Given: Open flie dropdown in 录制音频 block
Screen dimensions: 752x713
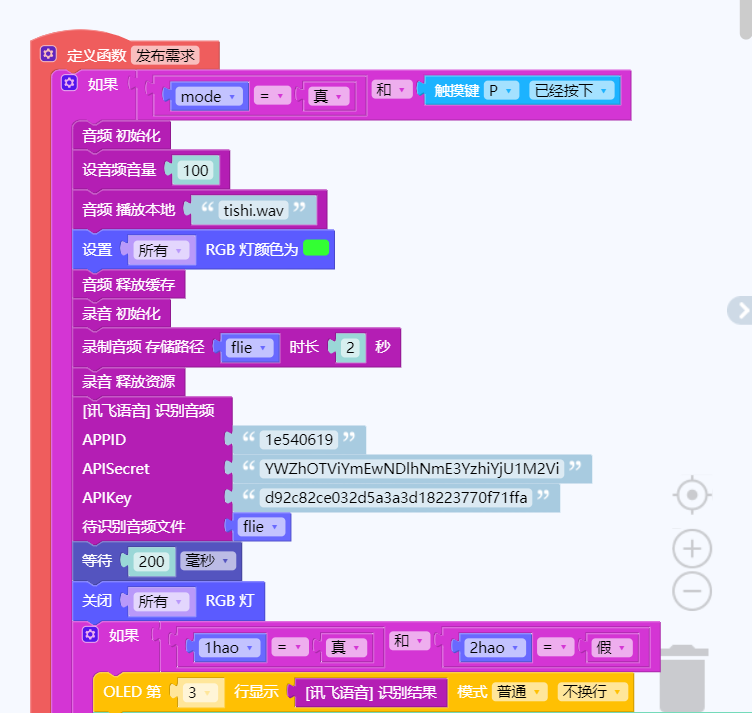Looking at the screenshot, I should pos(249,347).
